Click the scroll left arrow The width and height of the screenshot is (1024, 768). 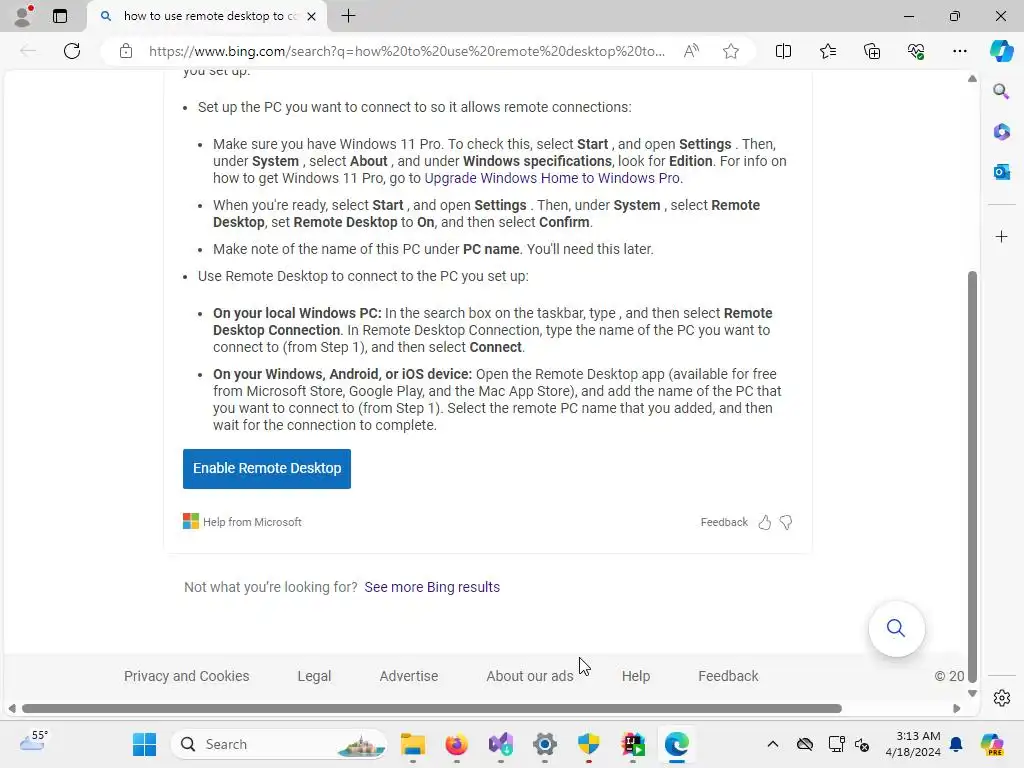(12, 709)
